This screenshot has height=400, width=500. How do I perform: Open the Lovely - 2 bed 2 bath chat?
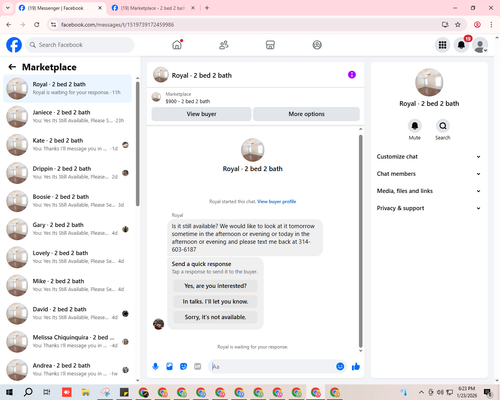pos(67,257)
